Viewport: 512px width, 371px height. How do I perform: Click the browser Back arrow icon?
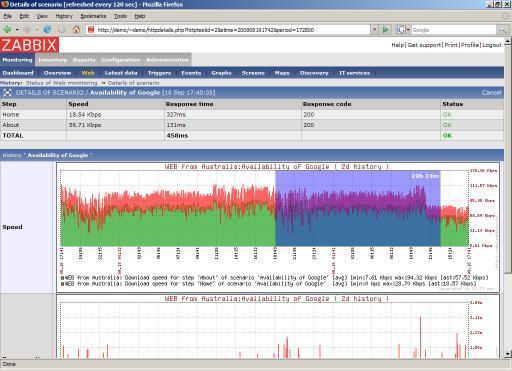point(7,30)
